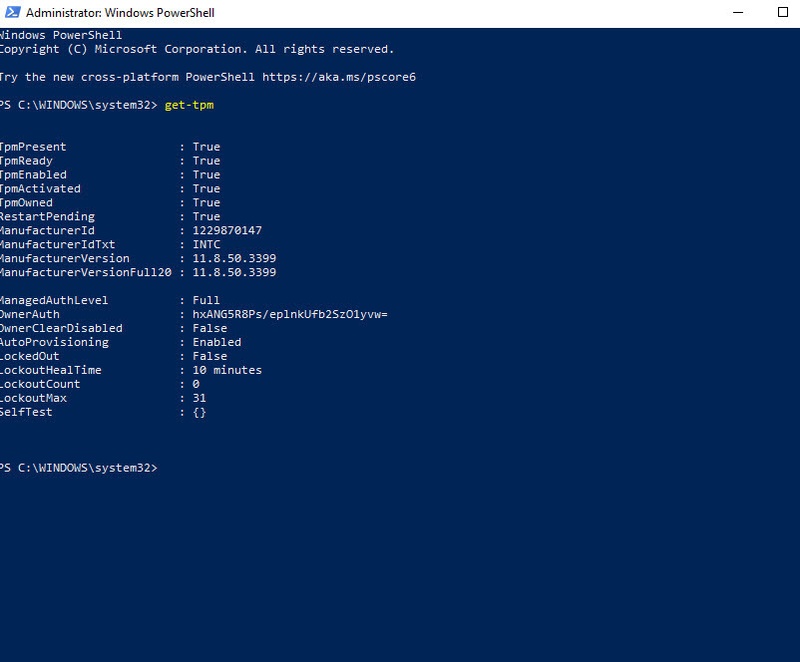Click the LockoutHealTime value '10 minutes'
This screenshot has width=800, height=662.
(227, 370)
